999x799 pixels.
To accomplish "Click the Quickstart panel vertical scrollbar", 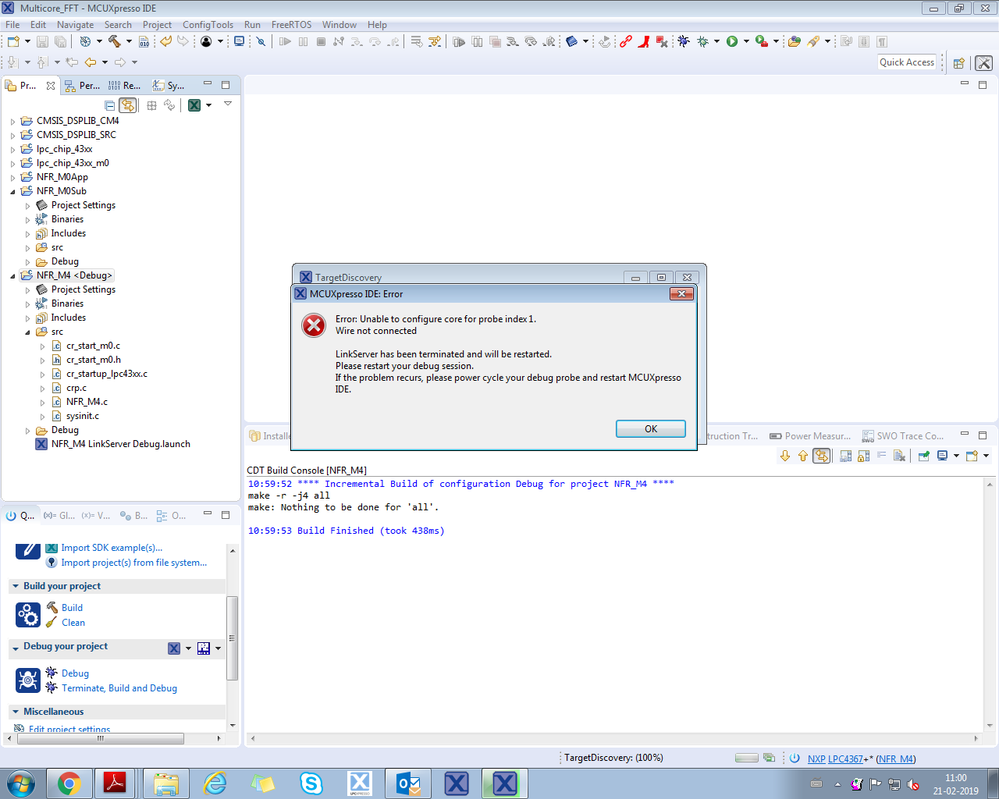I will coord(232,636).
